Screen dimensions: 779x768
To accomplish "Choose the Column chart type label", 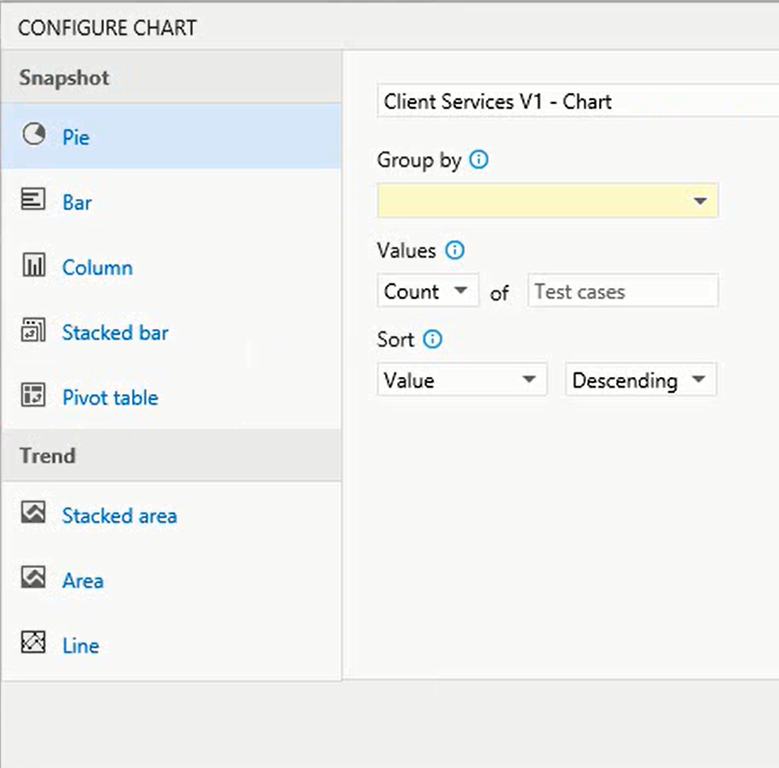I will tap(97, 267).
